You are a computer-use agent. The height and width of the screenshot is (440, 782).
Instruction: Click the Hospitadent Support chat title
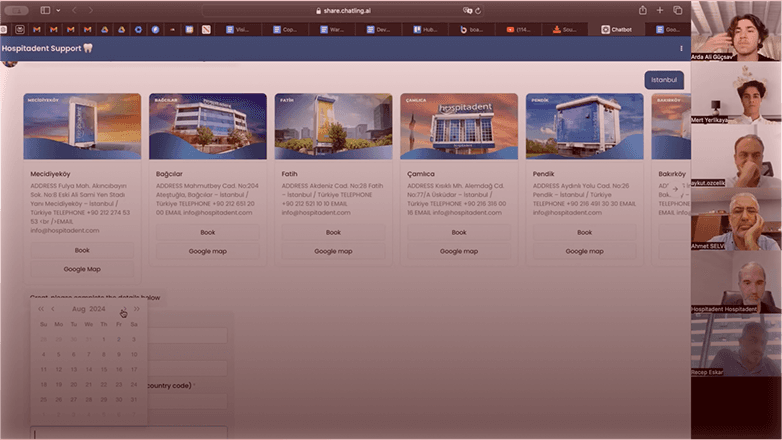[x=47, y=48]
